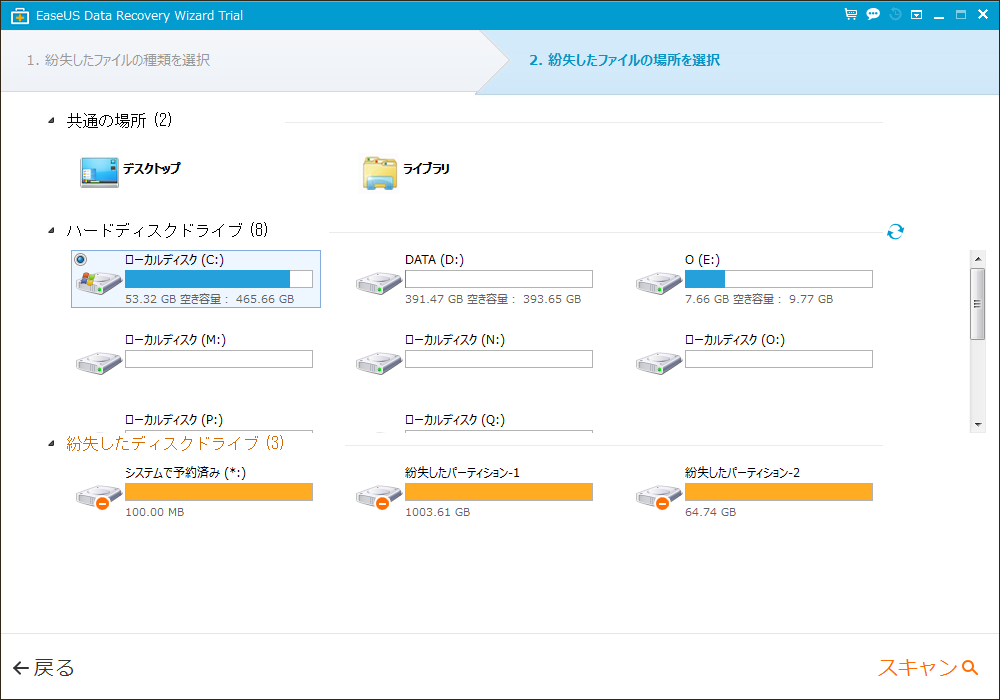Click the text "O (E:)"

702,259
